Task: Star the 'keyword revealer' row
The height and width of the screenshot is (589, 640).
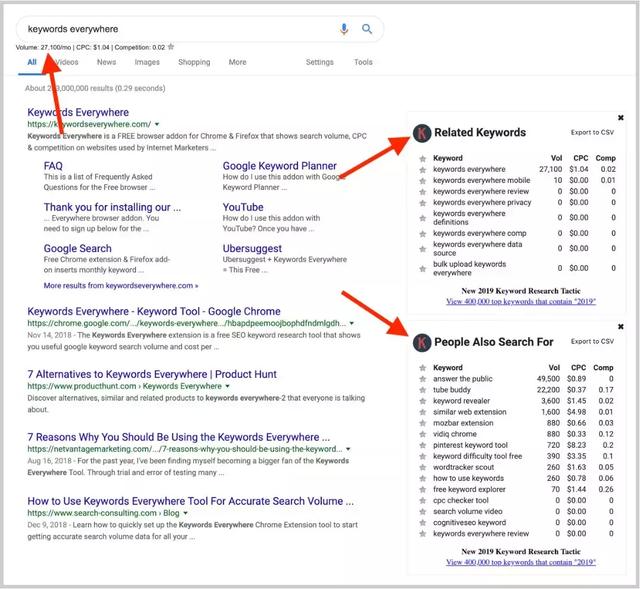Action: [x=422, y=401]
